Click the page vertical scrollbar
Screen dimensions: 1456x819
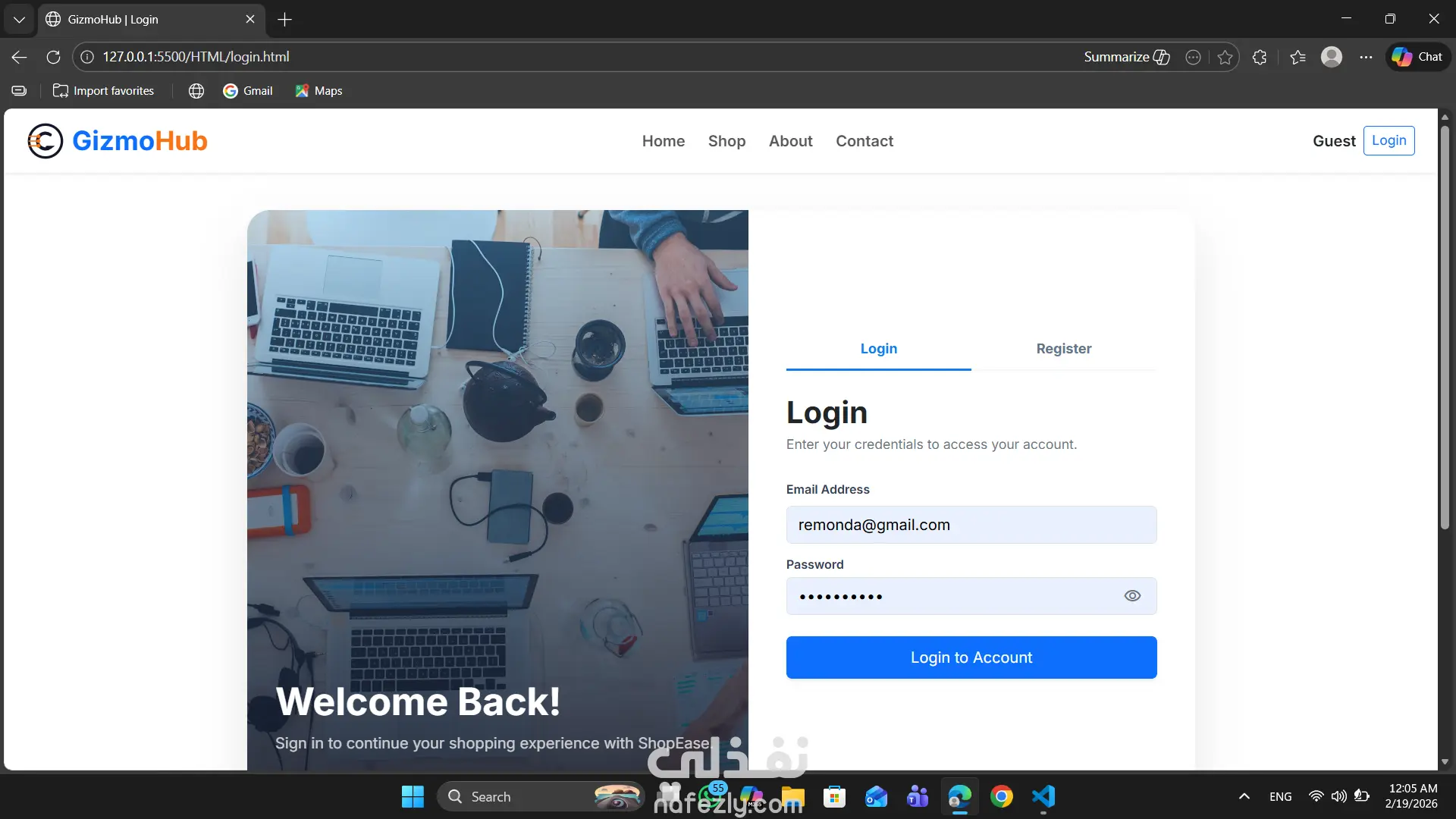tap(1445, 326)
